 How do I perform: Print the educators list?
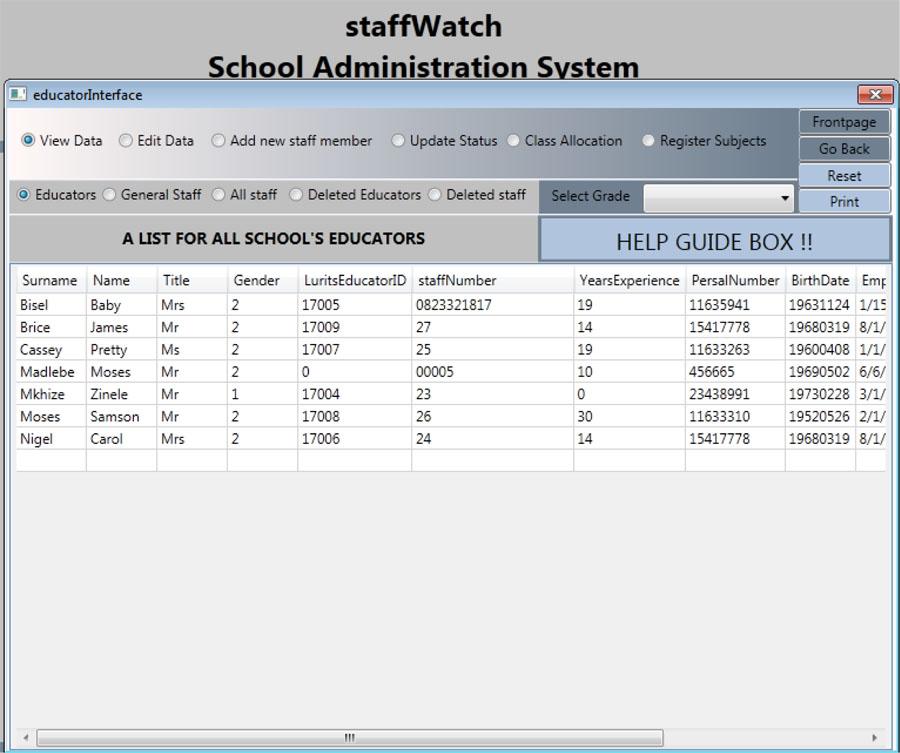point(843,201)
